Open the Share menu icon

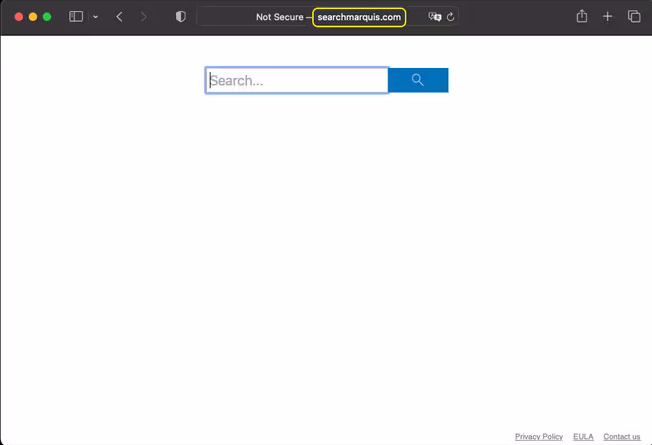pos(582,17)
